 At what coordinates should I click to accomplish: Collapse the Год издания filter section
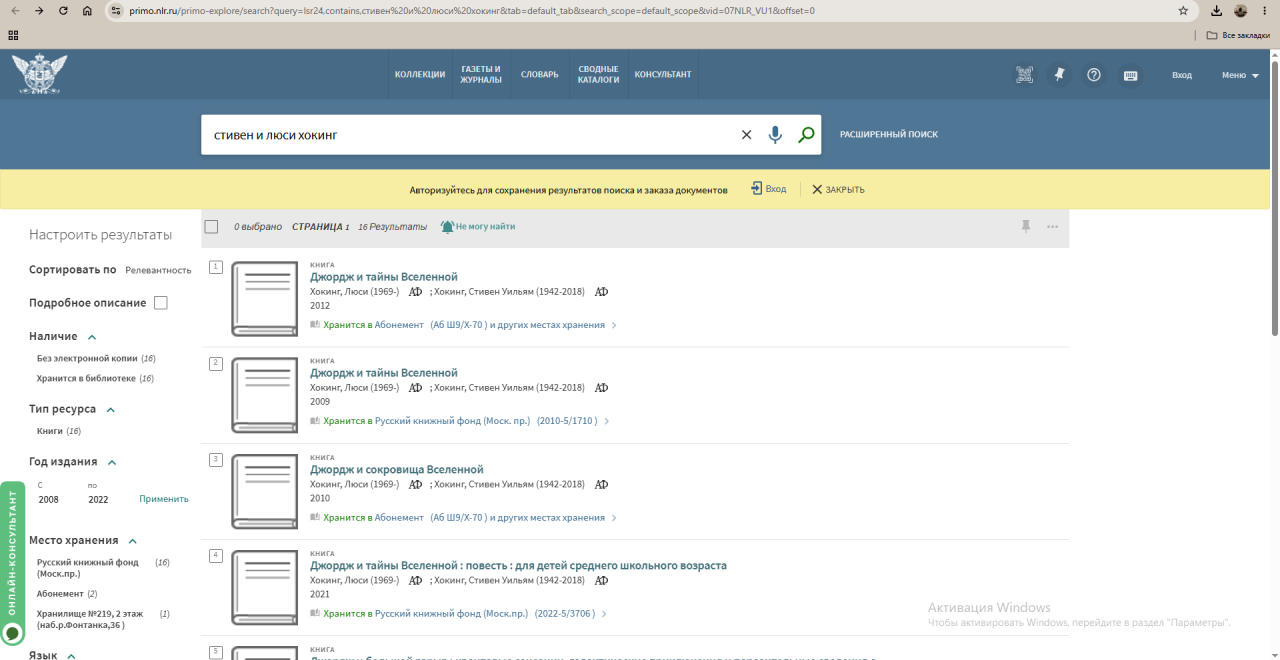tap(112, 463)
